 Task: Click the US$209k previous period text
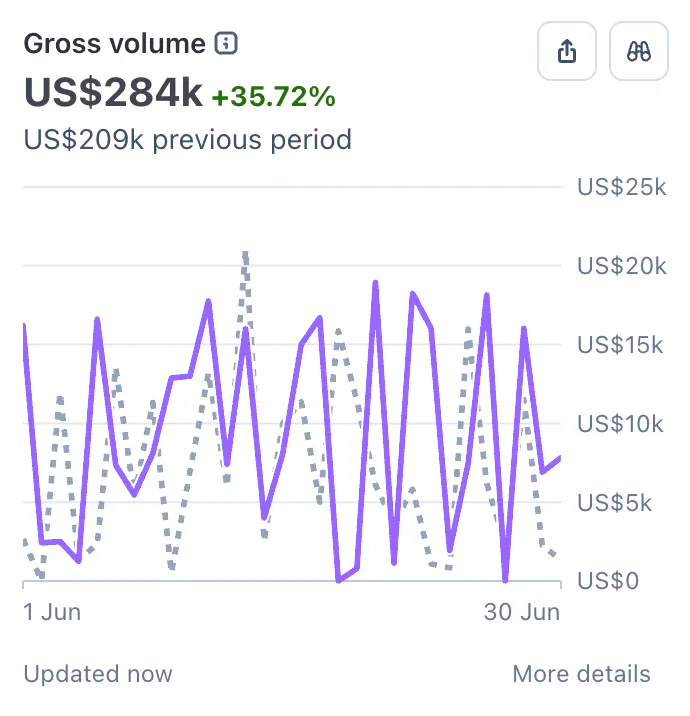pyautogui.click(x=188, y=139)
